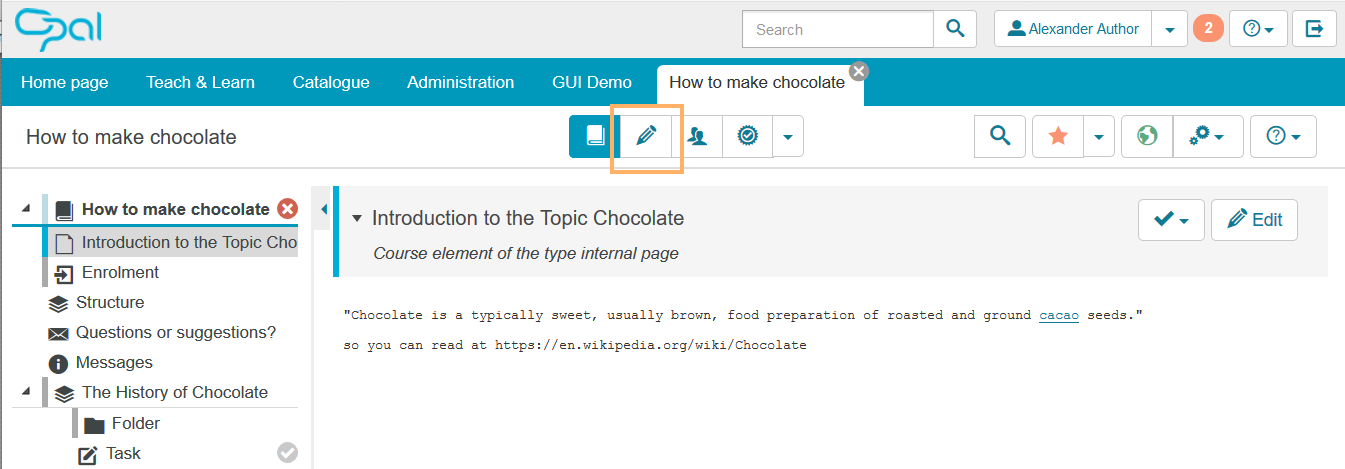Select Questions or suggestions? in course tree

(x=175, y=332)
